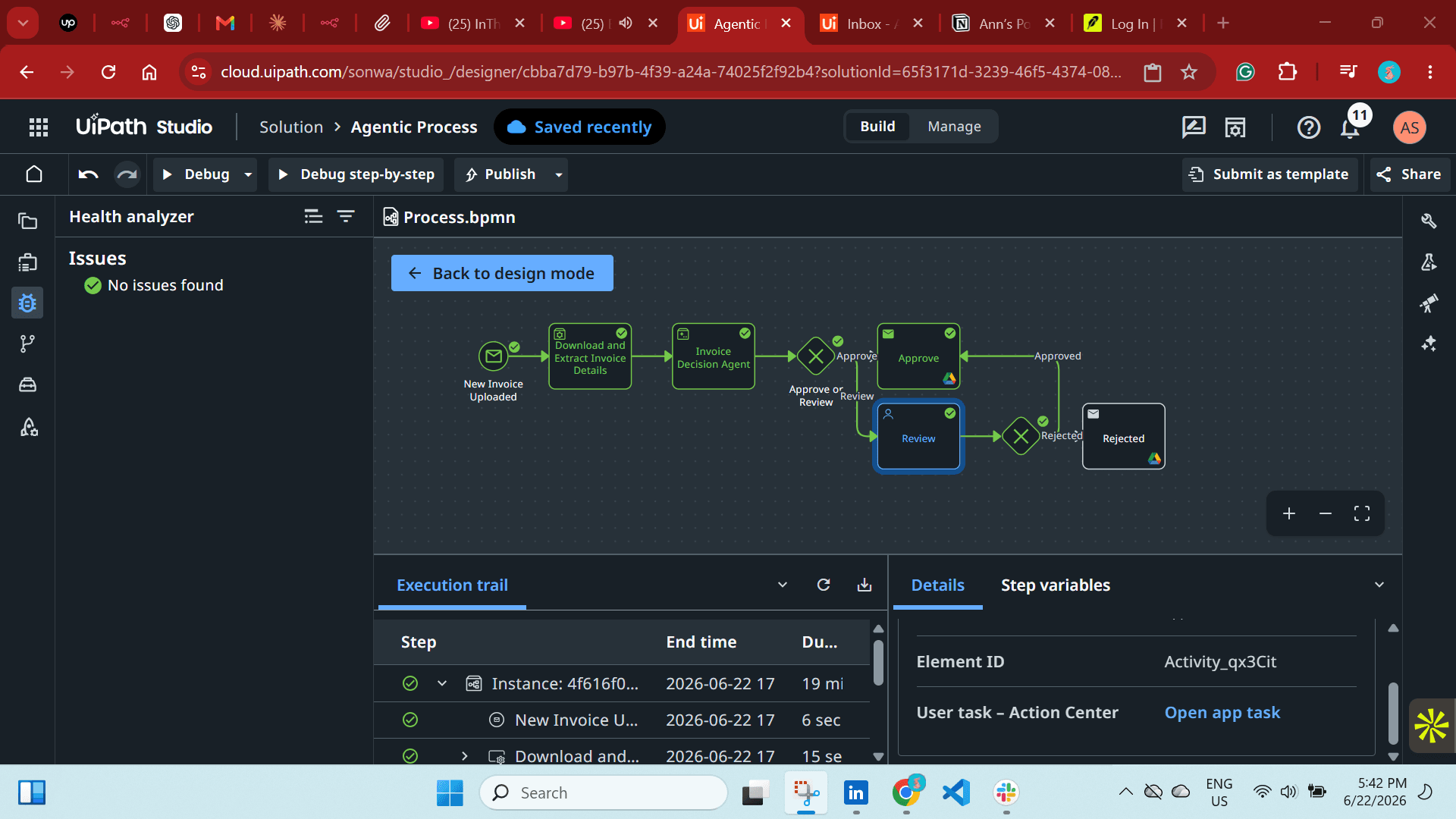The height and width of the screenshot is (819, 1456).
Task: Show hidden Windows tray icons
Action: [1126, 792]
